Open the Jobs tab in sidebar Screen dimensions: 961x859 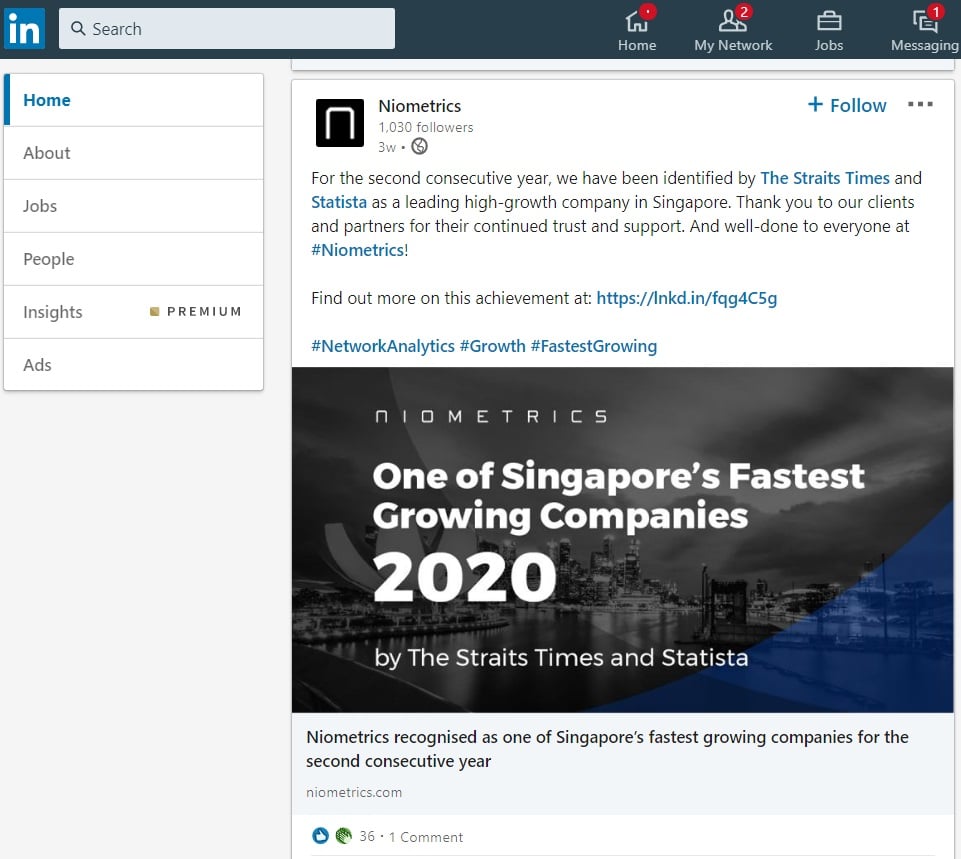coord(134,206)
